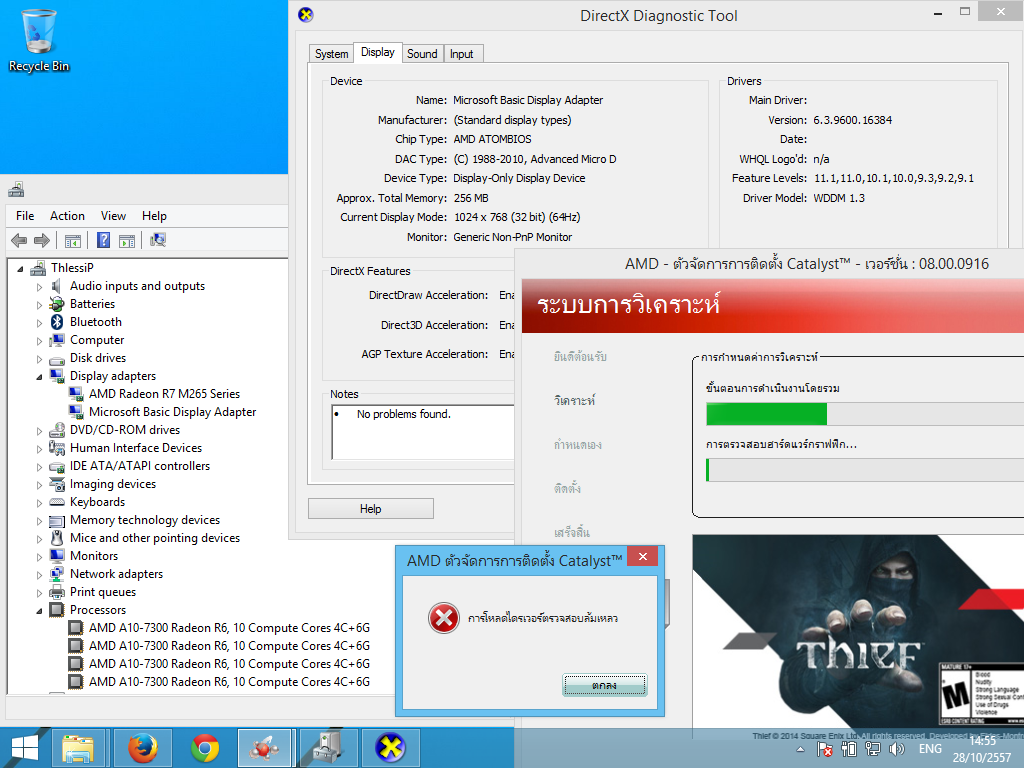Close the Catalyst error dialog
This screenshot has width=1024, height=768.
click(643, 556)
